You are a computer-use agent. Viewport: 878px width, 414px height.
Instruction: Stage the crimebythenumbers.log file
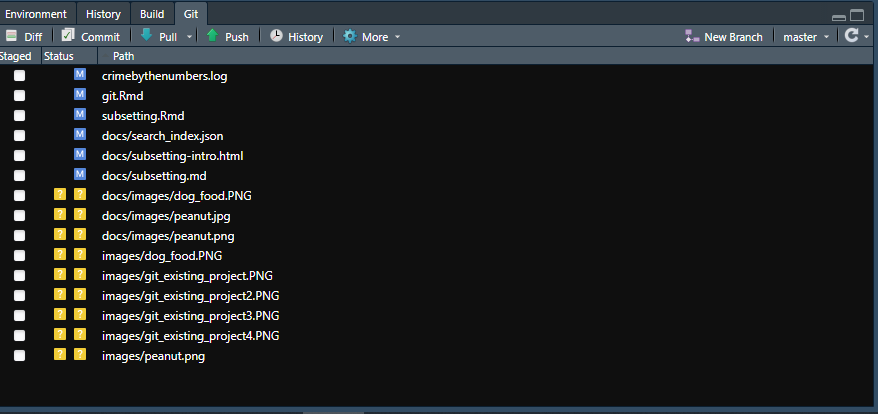click(20, 76)
